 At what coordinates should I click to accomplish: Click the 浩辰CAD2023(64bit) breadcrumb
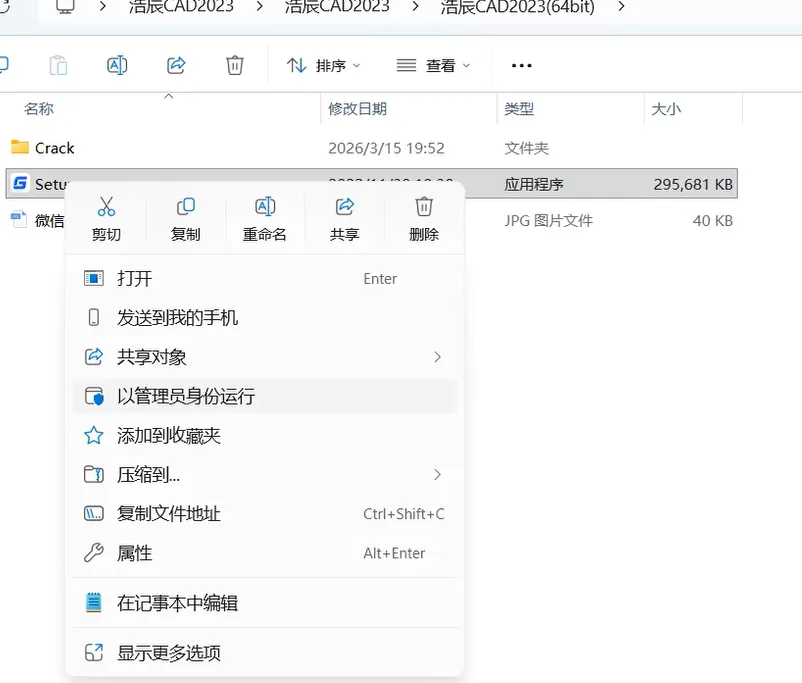(x=518, y=6)
